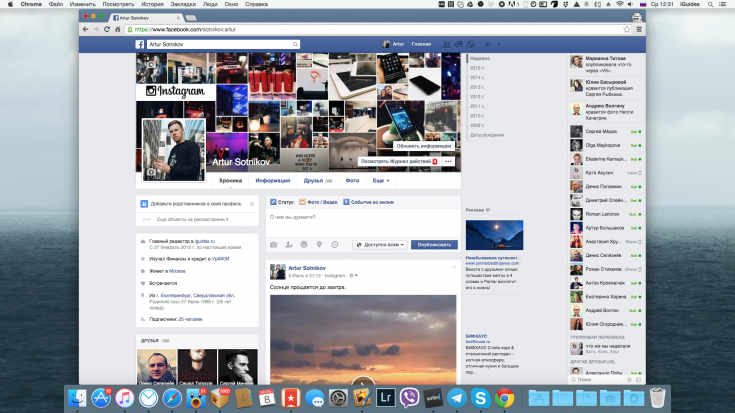This screenshot has height=413, width=735.
Task: Open the Доступно всем audience dropdown
Action: 380,244
